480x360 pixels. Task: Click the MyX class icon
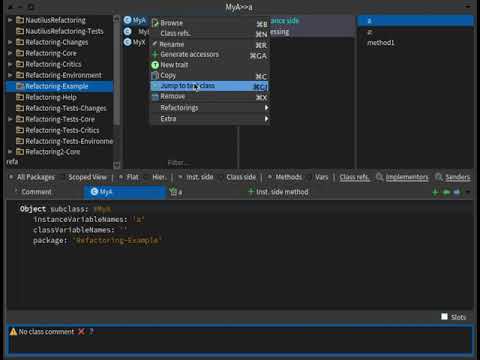tap(127, 42)
